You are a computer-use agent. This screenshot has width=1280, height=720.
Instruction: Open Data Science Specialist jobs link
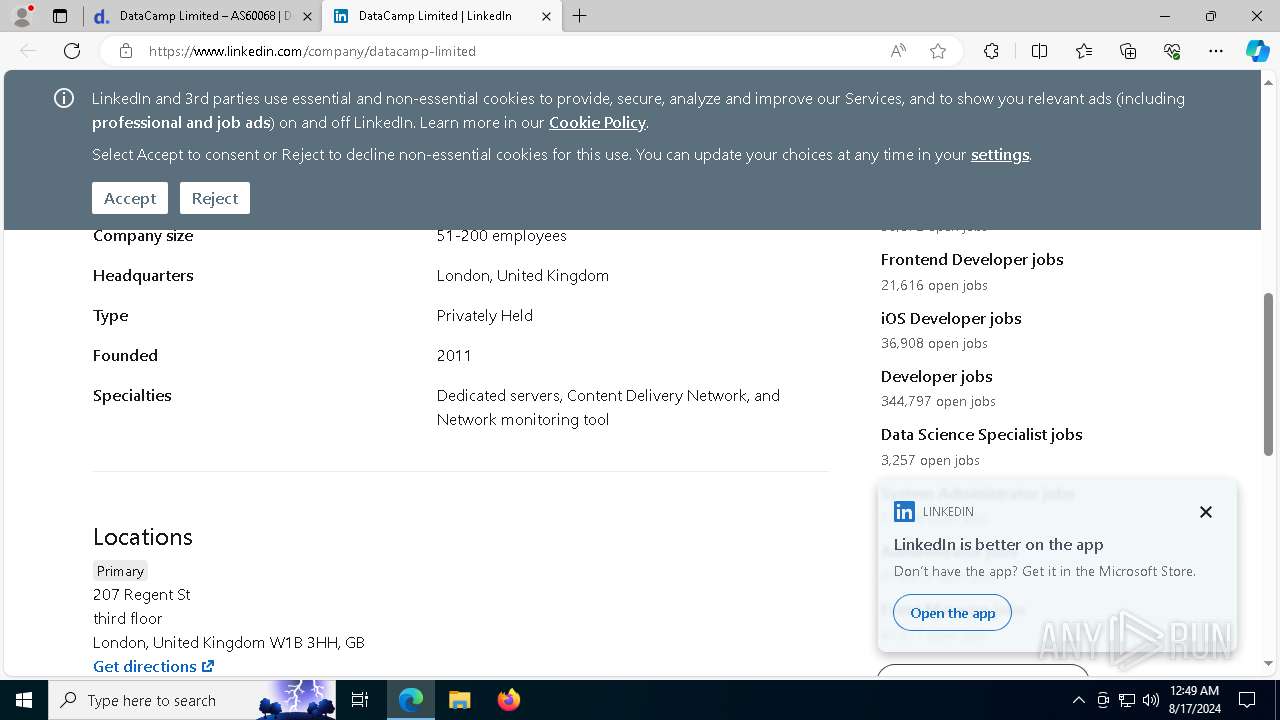(x=982, y=434)
